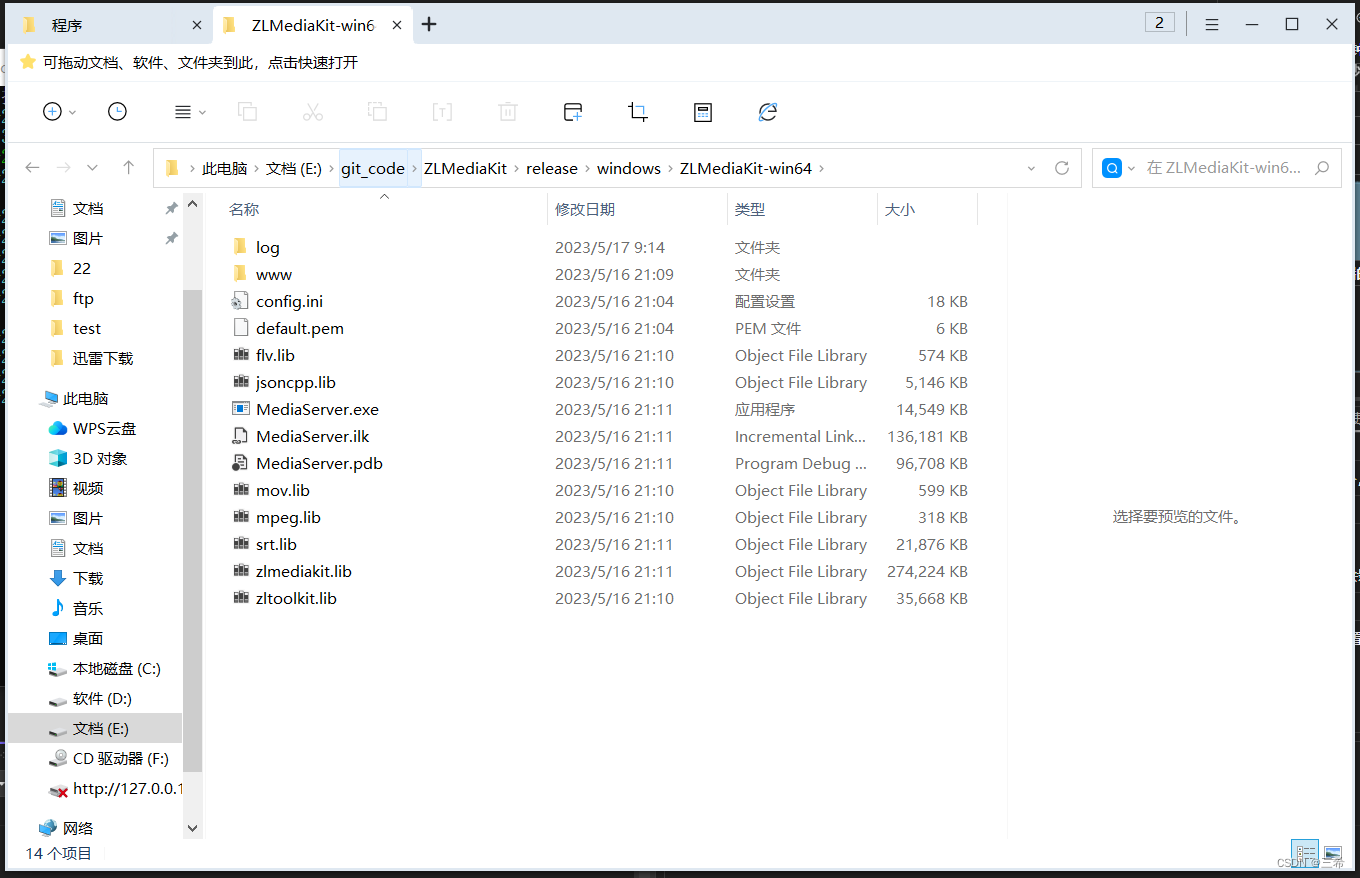1360x878 pixels.
Task: Click the new window toolbar icon
Action: click(573, 112)
